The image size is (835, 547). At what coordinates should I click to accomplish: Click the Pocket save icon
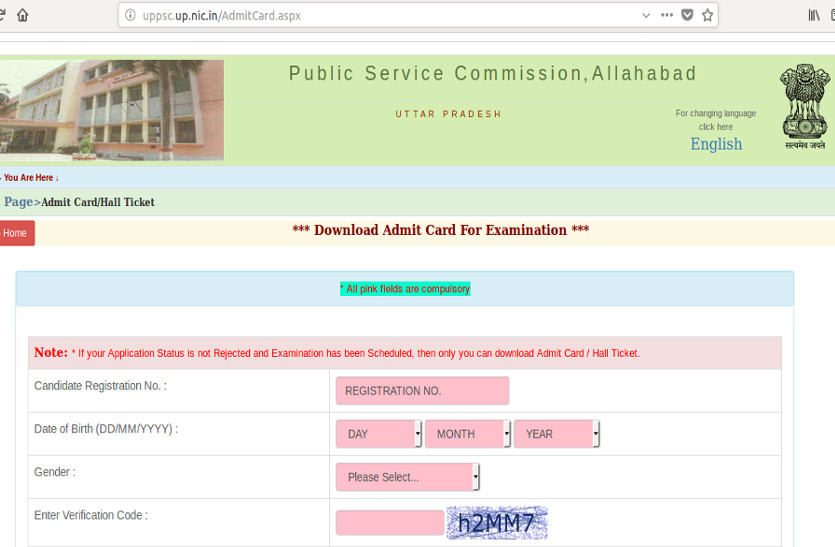click(687, 15)
